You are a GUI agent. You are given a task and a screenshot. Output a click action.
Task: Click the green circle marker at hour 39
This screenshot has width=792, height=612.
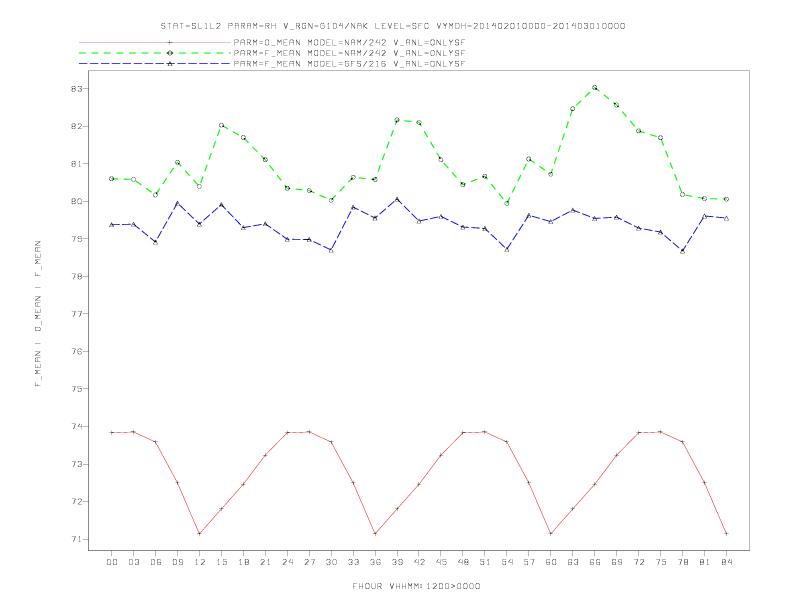click(397, 120)
